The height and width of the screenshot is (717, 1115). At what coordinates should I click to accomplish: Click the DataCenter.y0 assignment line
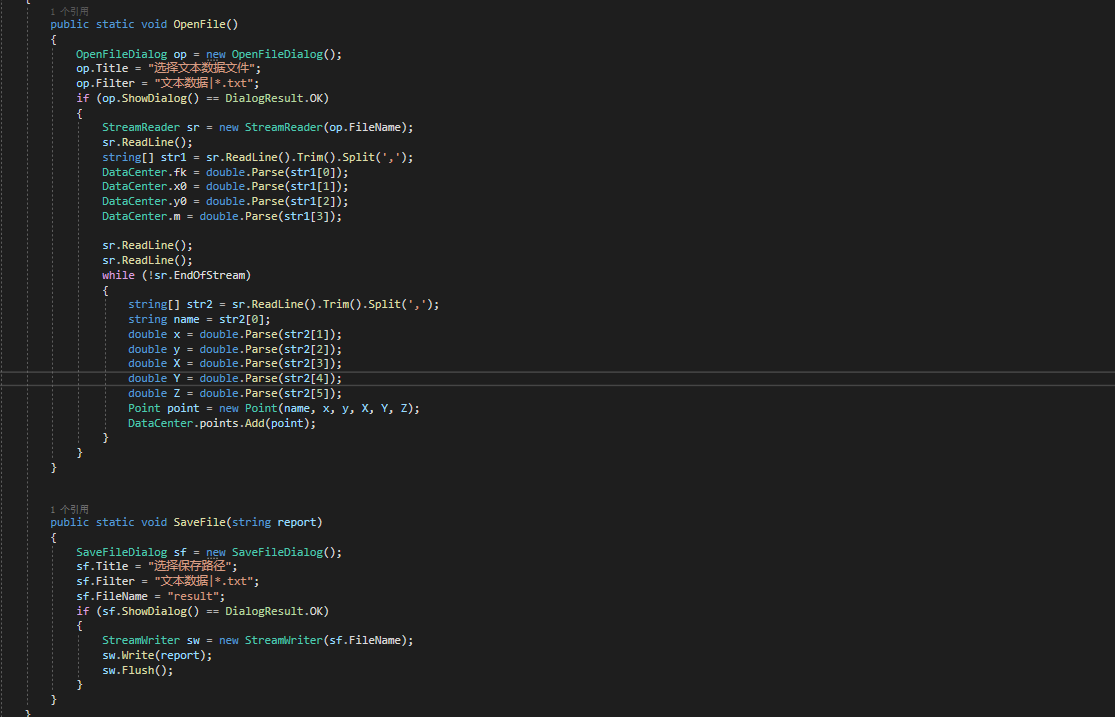click(x=225, y=201)
